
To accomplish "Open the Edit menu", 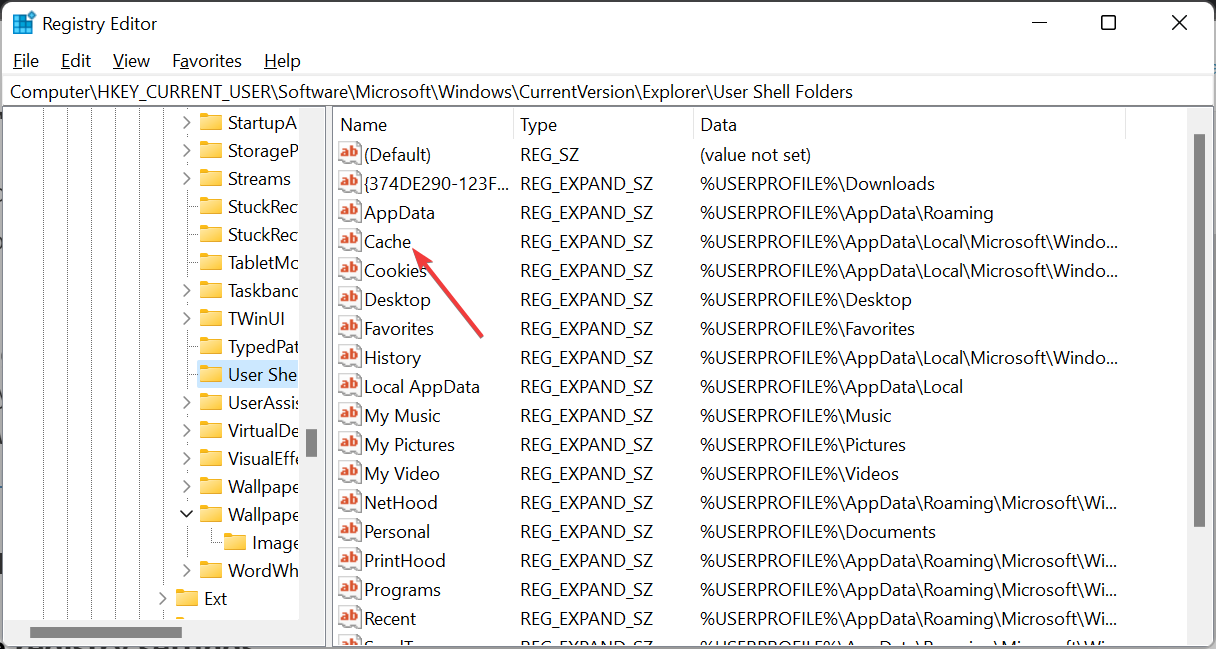I will (76, 61).
